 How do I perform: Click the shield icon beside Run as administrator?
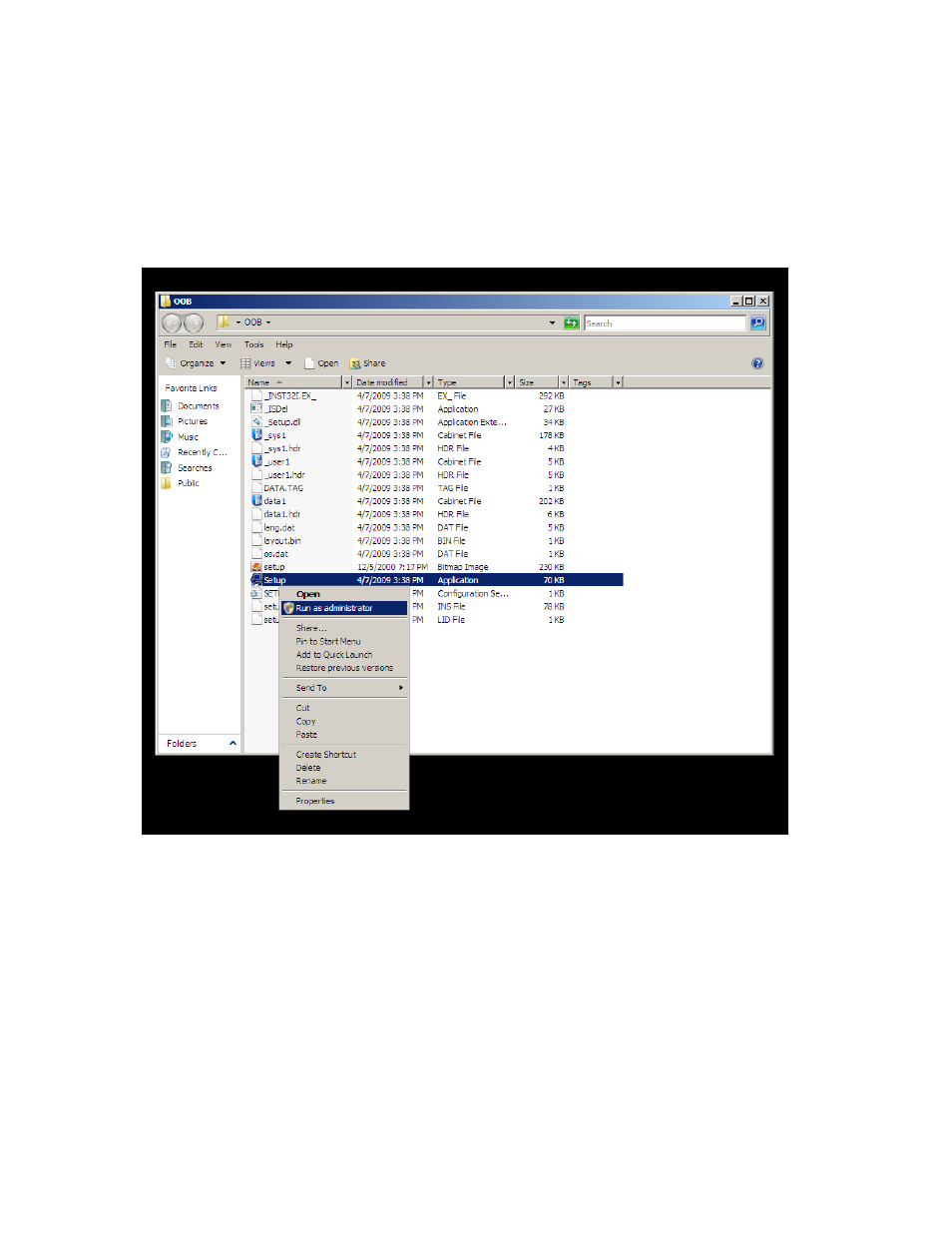[288, 608]
